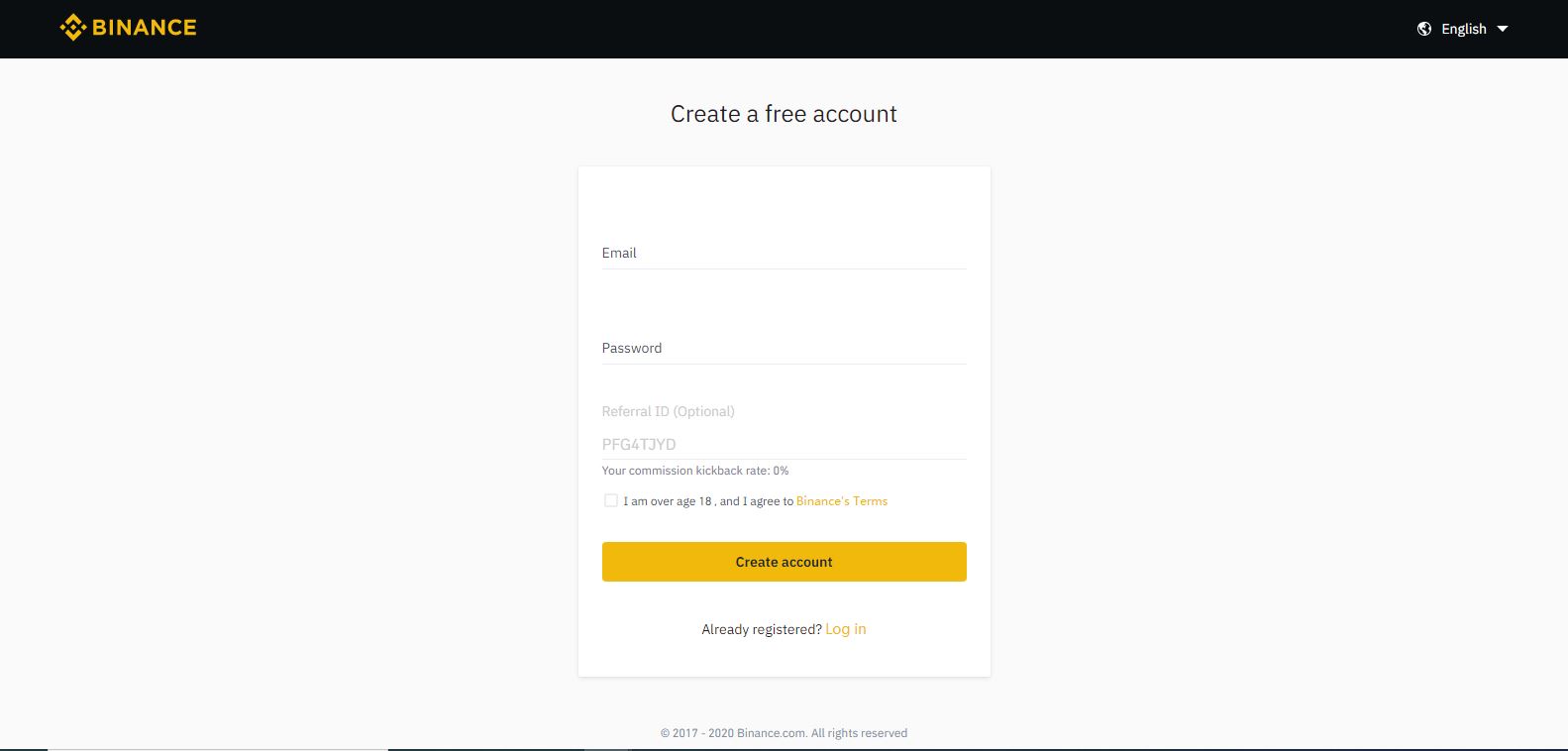Click the commission kickback rate text
1568x751 pixels.
(695, 471)
